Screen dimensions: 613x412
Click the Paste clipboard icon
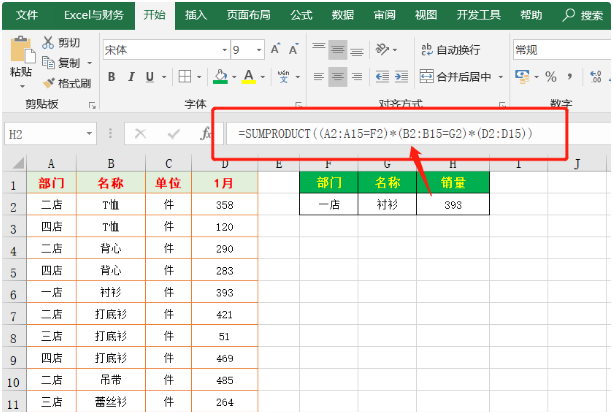pyautogui.click(x=21, y=50)
